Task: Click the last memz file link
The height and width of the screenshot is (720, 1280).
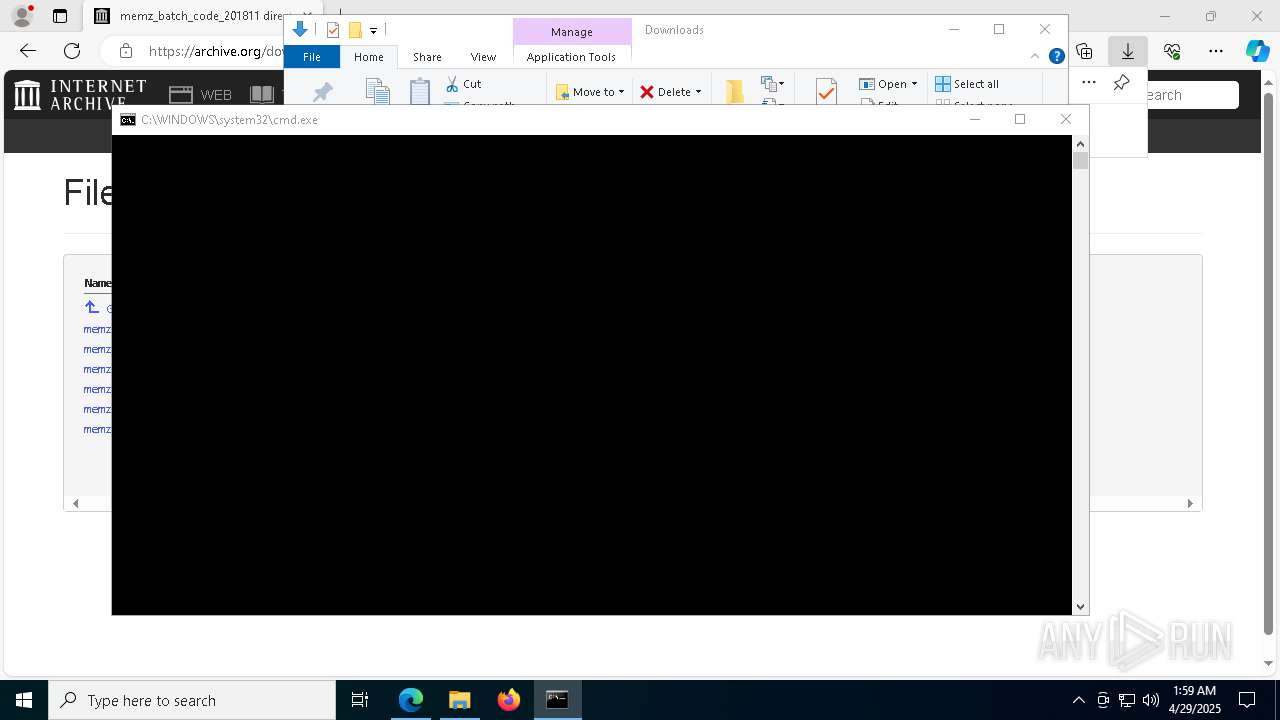Action: (x=97, y=429)
